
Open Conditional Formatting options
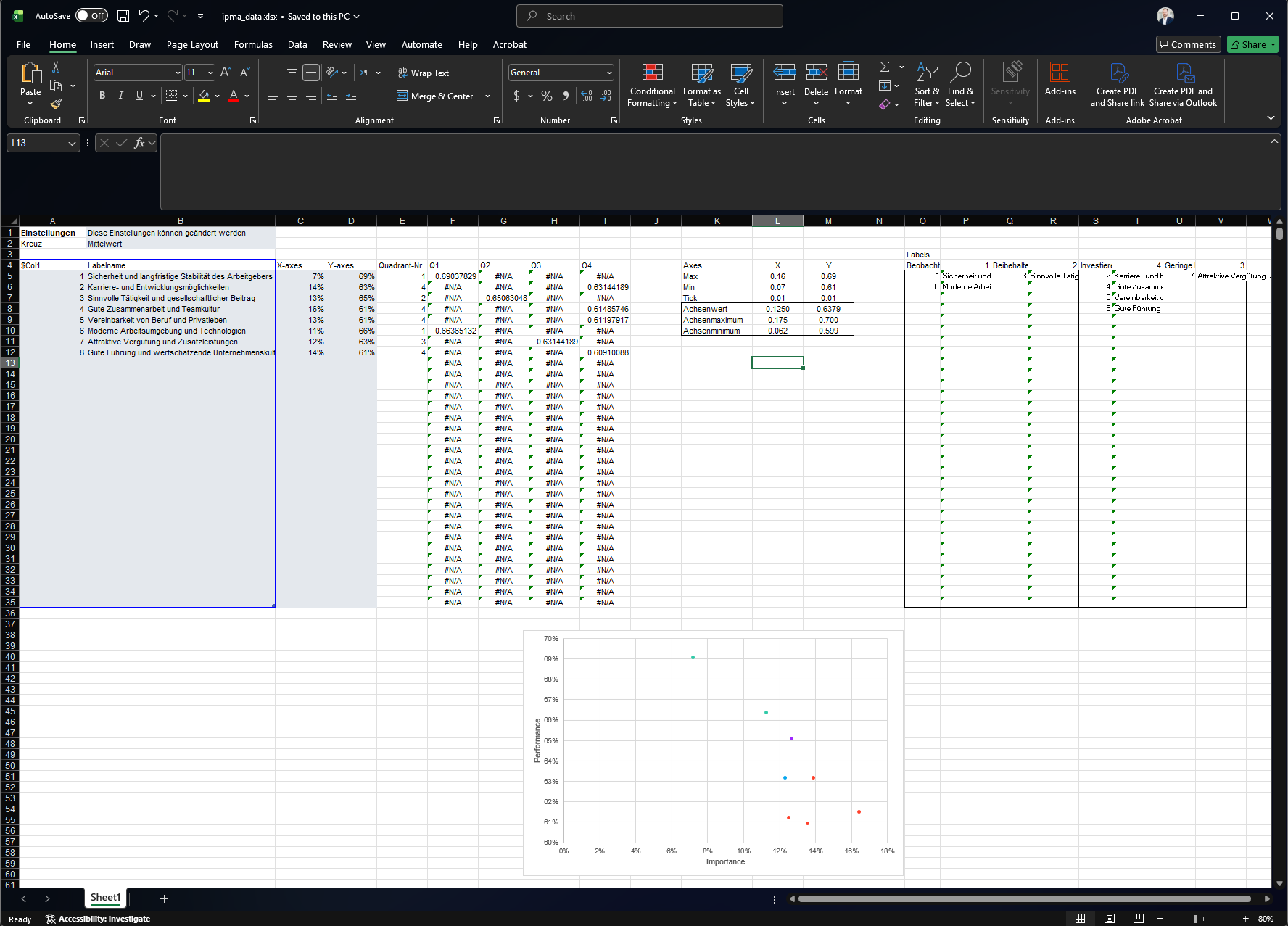[x=651, y=85]
